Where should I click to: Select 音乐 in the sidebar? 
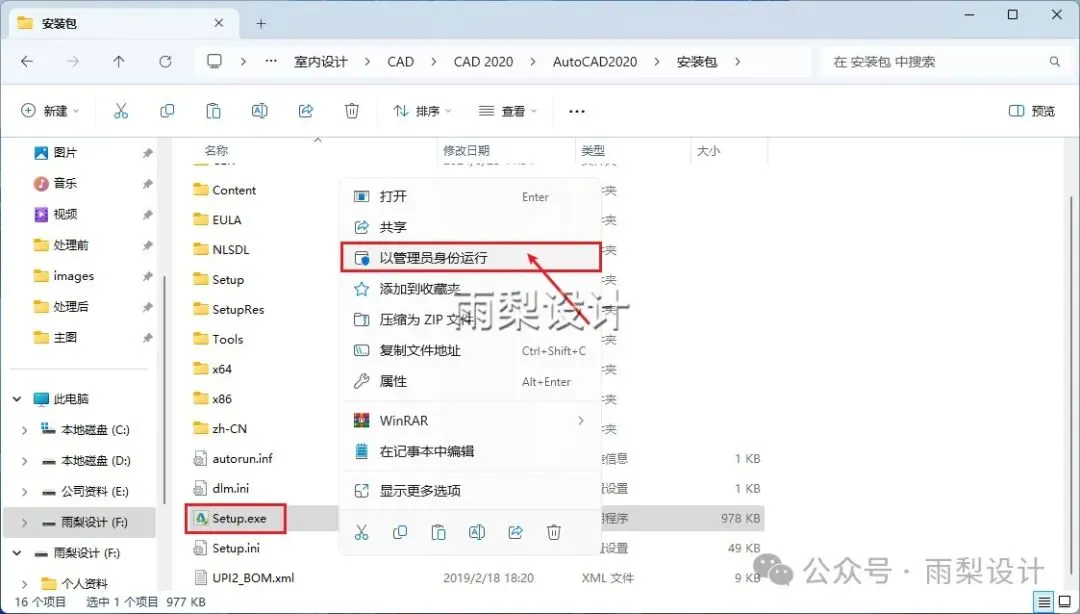65,183
